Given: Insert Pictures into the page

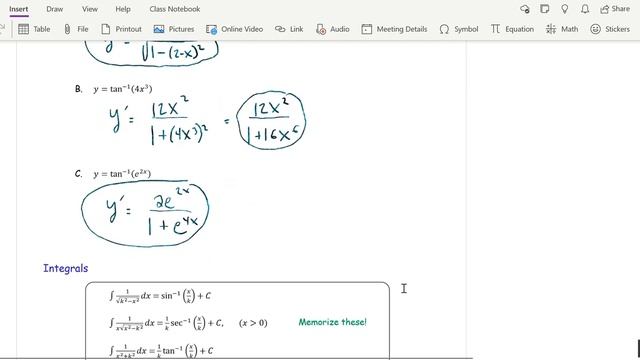Looking at the screenshot, I should point(173,29).
